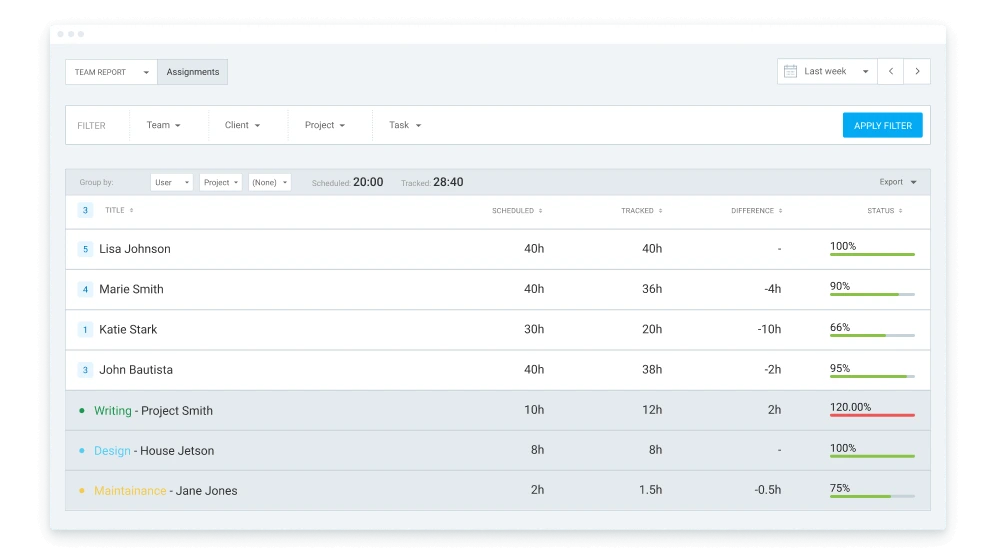
Task: Click the count badge 3 beside John Bautista
Action: click(x=85, y=370)
